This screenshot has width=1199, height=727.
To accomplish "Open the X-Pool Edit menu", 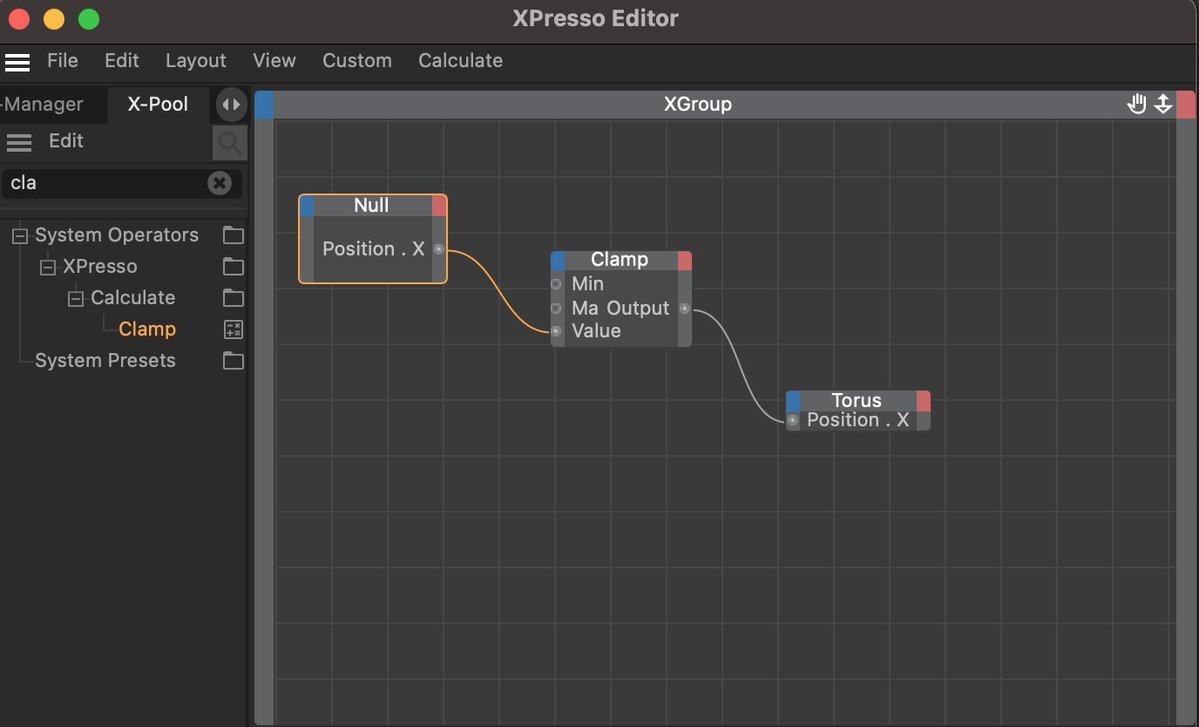I will pos(66,141).
